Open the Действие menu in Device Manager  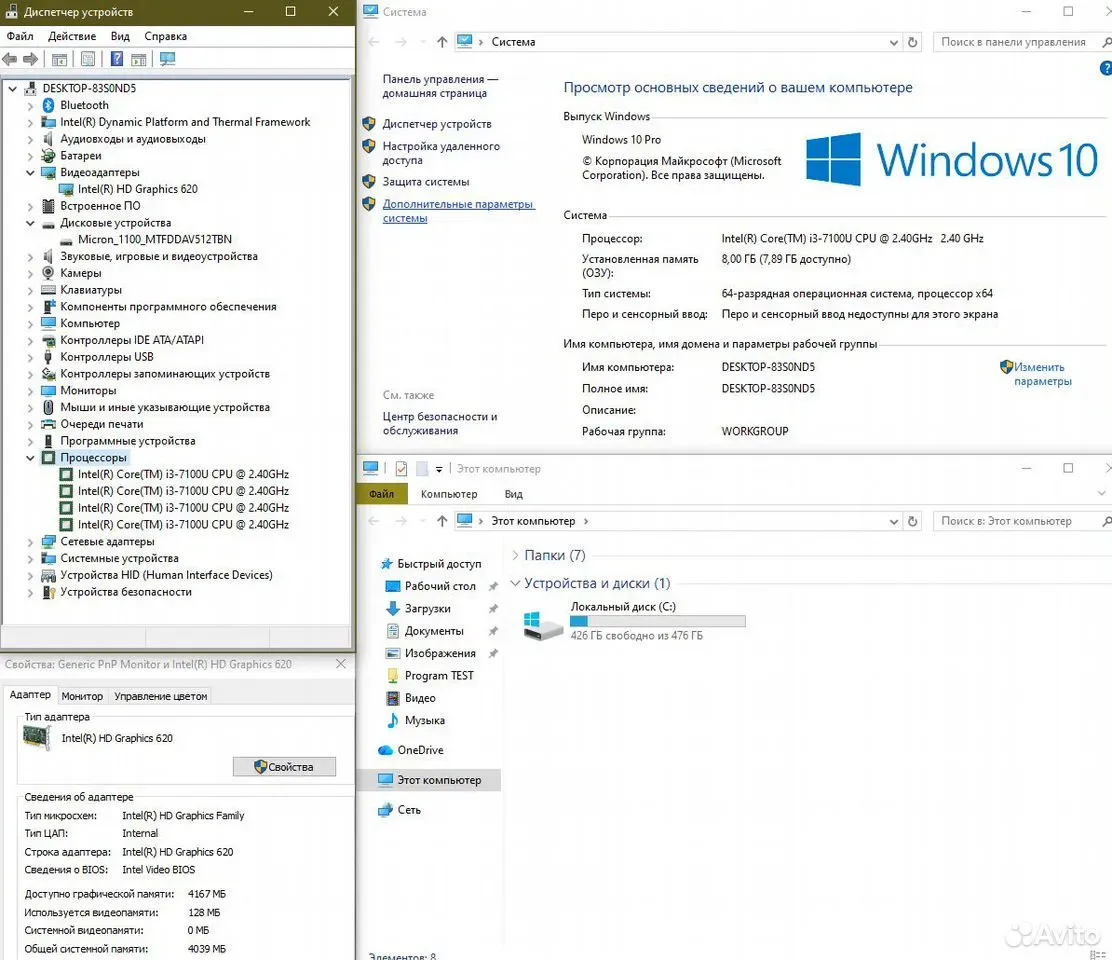coord(72,36)
